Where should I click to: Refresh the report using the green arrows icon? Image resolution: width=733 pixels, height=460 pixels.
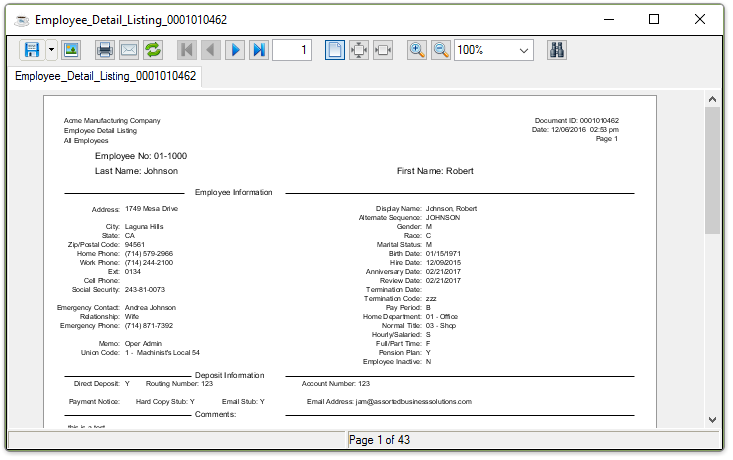[153, 50]
